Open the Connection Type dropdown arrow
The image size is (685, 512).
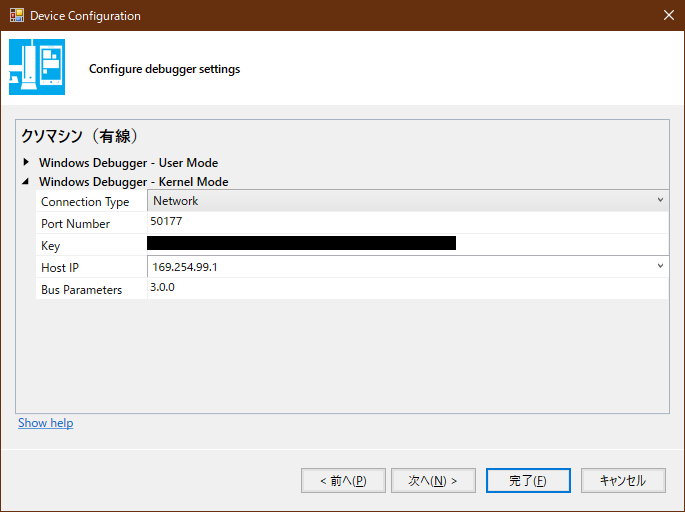(x=660, y=200)
